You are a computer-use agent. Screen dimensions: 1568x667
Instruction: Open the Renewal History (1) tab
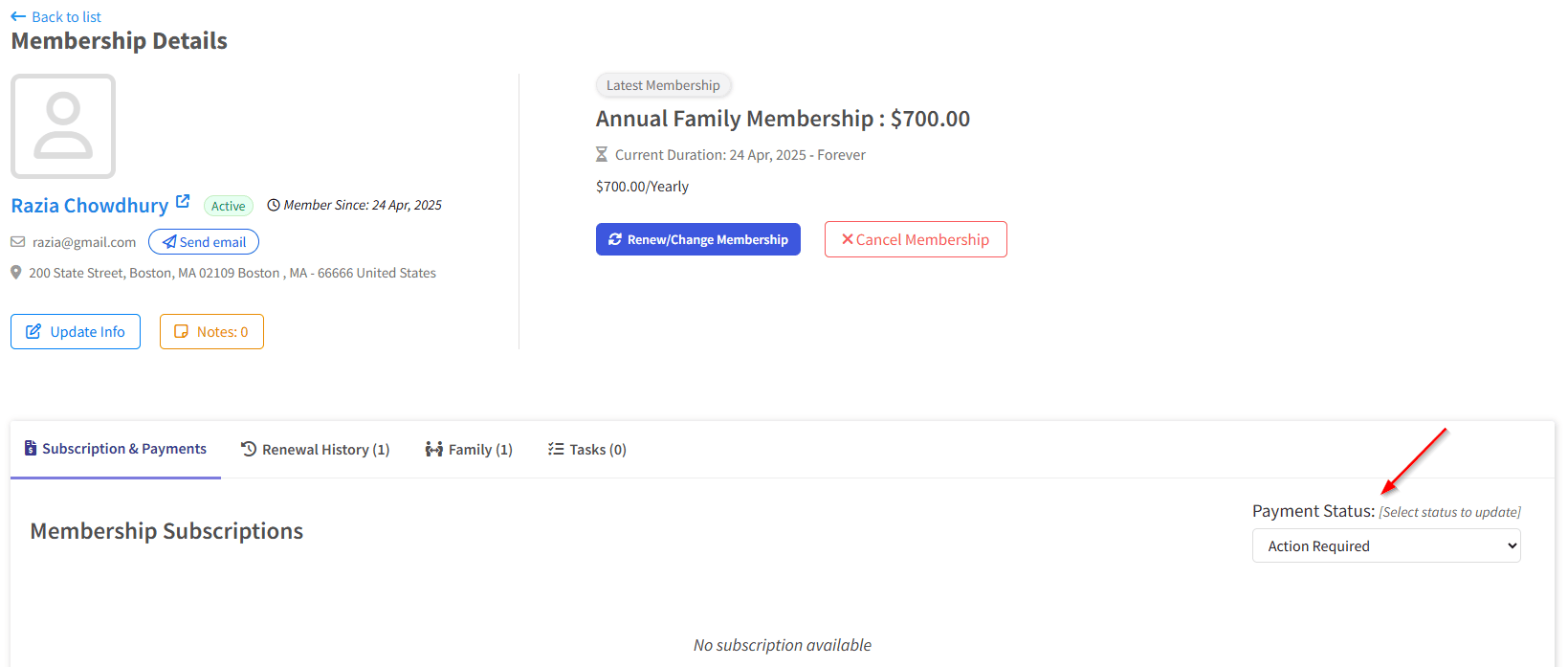(316, 450)
